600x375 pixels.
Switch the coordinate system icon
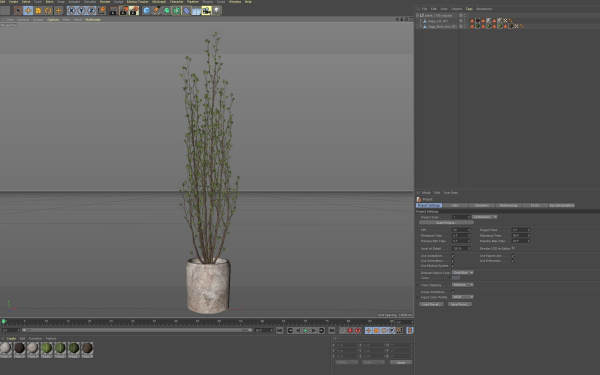click(x=101, y=11)
